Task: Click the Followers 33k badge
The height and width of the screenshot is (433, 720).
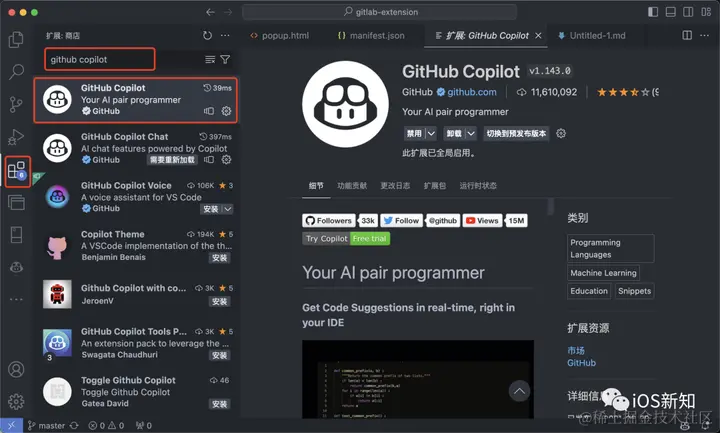Action: (340, 220)
